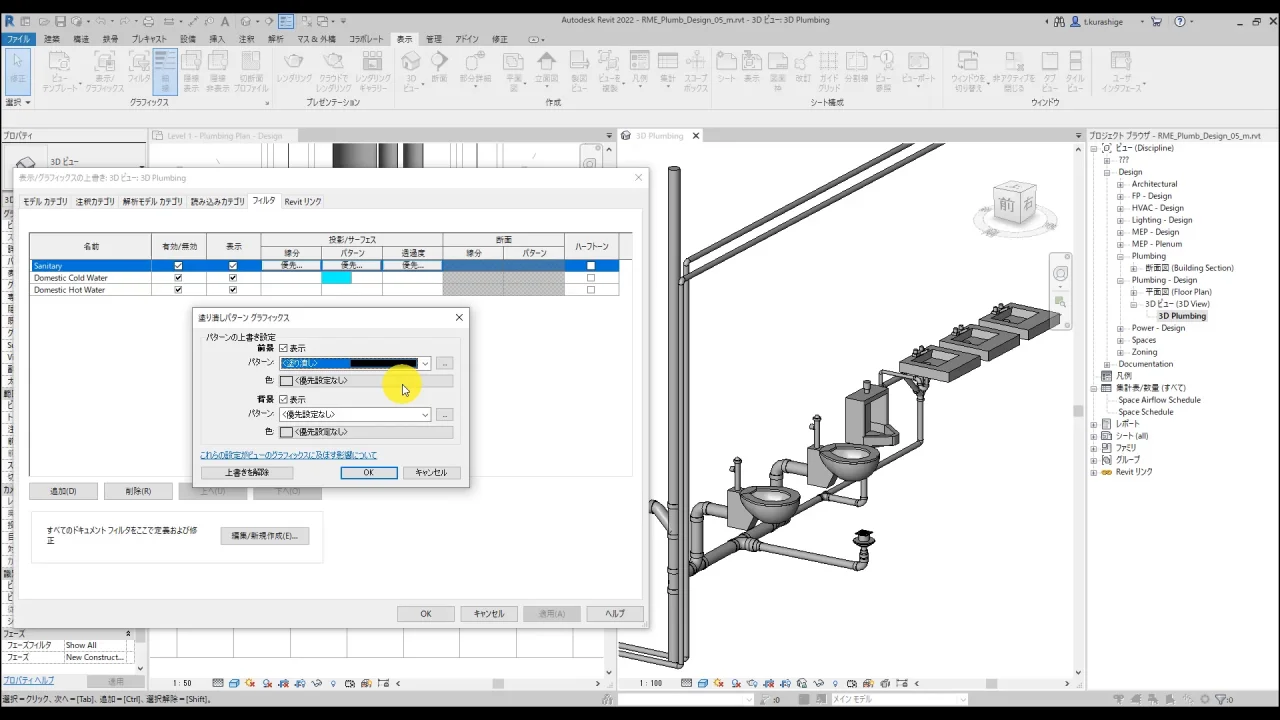
Task: Collapse the Plumbing - Design node
Action: point(1120,280)
